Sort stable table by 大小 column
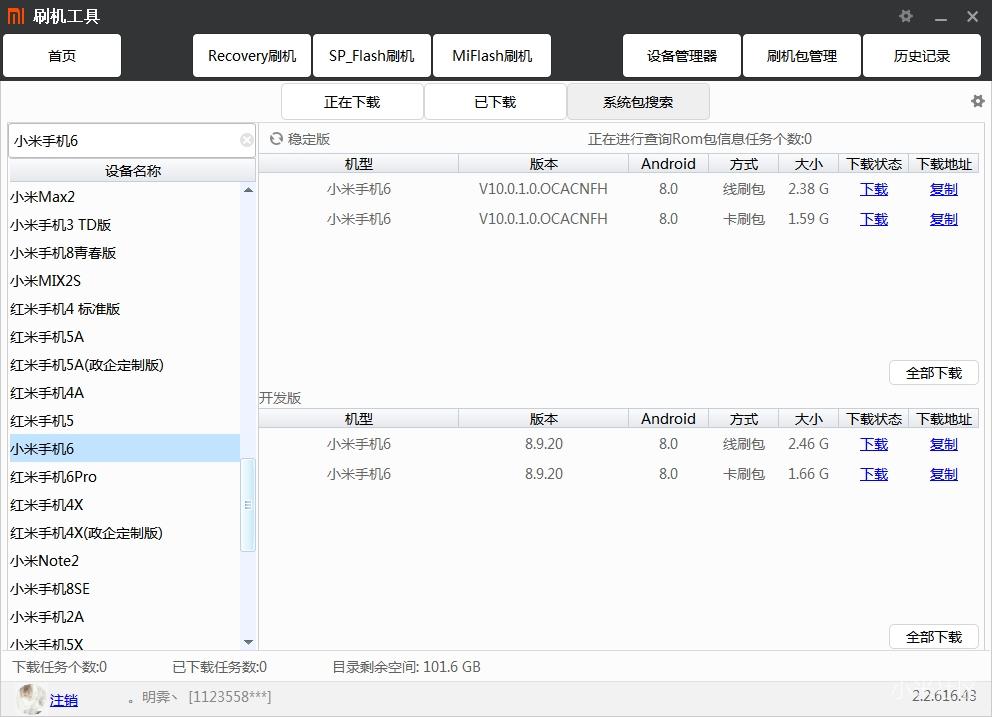 click(x=809, y=164)
